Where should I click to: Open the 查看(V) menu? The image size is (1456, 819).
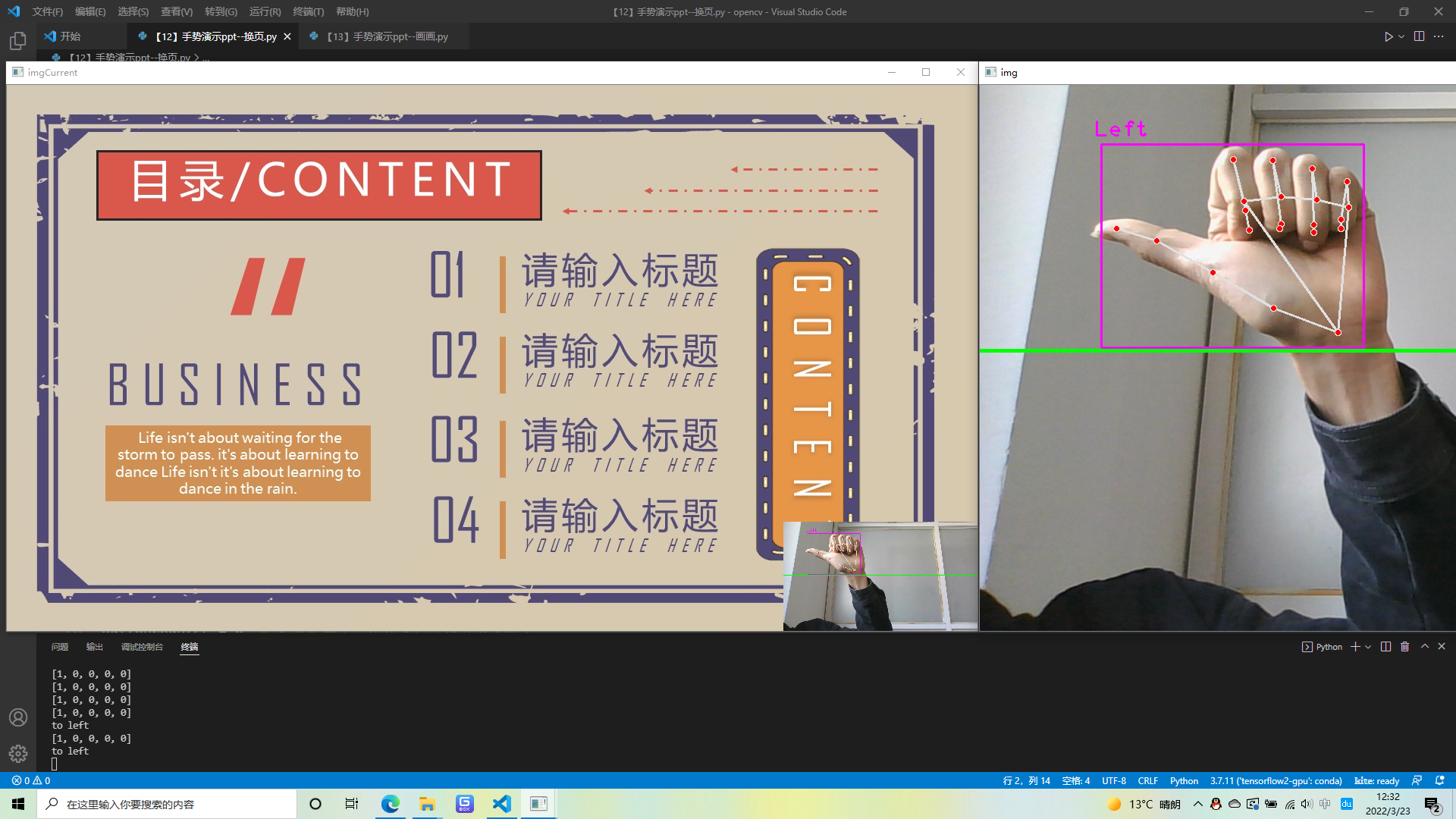177,11
